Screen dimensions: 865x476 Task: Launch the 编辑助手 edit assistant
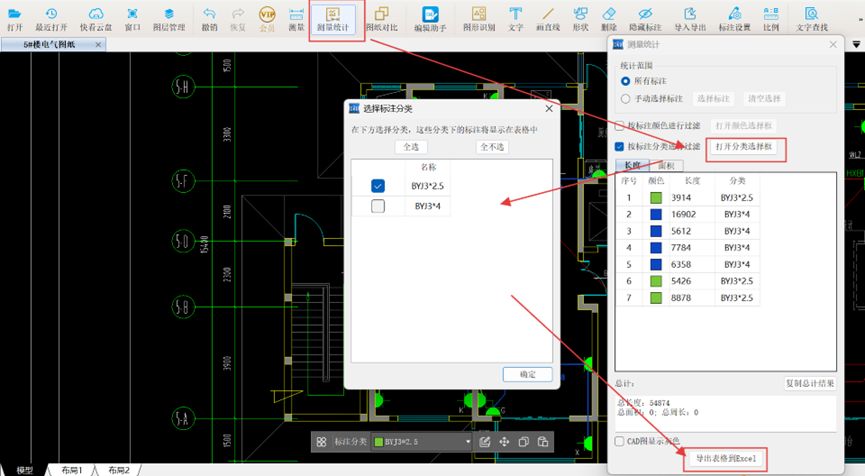click(432, 18)
